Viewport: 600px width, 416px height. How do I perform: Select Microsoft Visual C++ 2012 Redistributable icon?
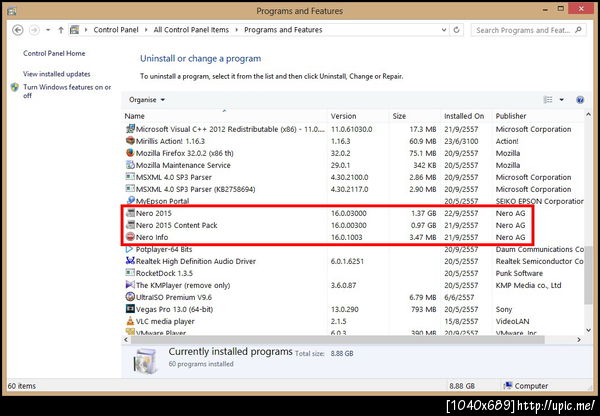(x=130, y=129)
